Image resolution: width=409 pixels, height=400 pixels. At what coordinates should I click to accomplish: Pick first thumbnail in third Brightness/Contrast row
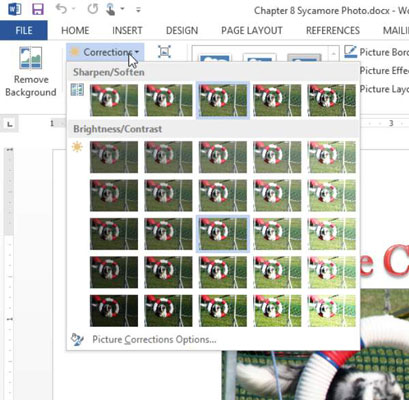click(x=114, y=234)
